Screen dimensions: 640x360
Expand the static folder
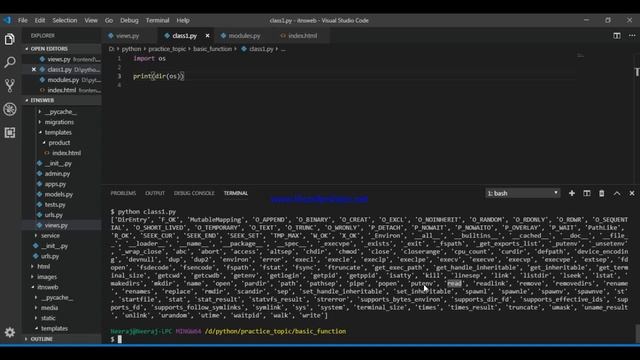[48, 318]
